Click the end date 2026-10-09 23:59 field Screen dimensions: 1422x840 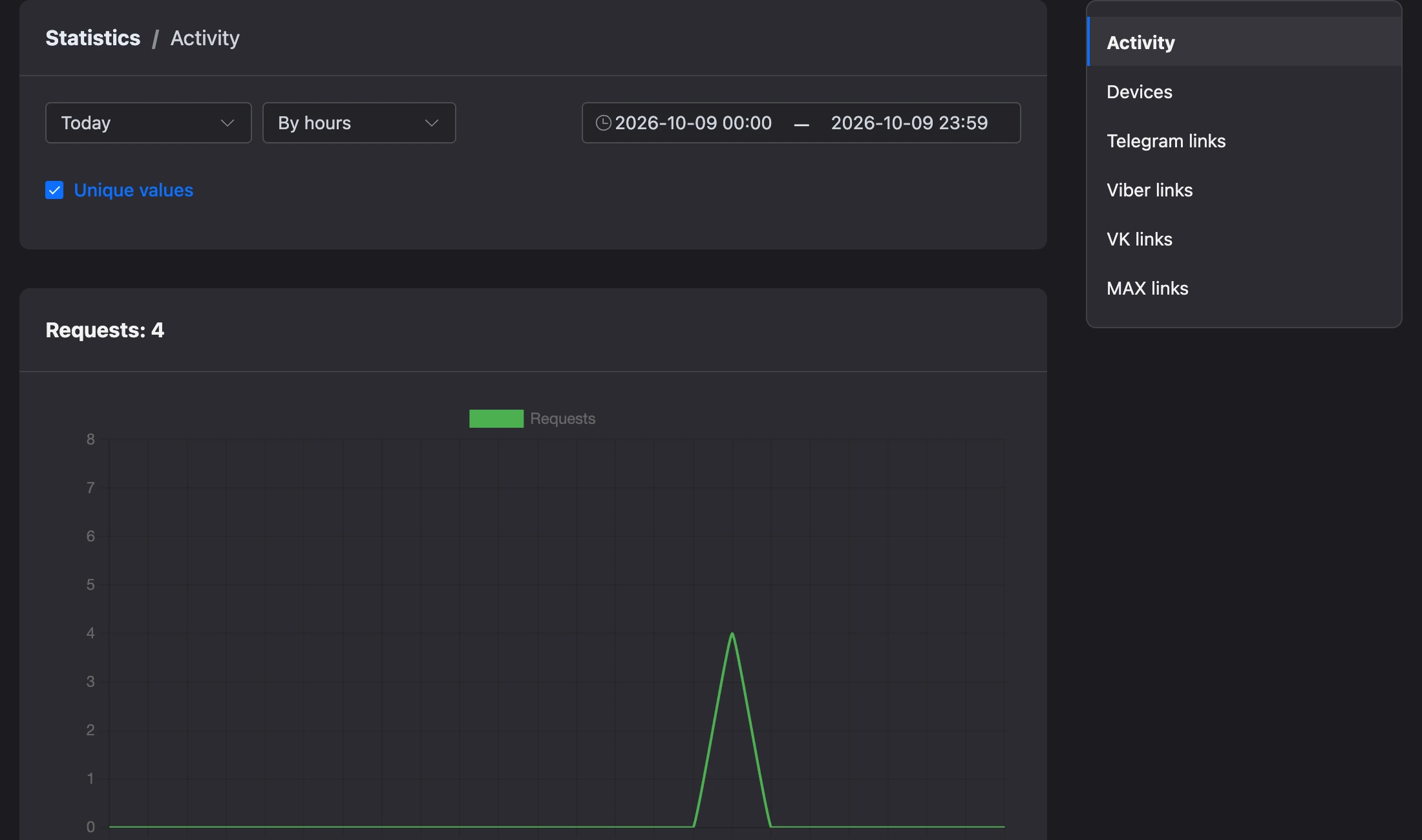click(909, 123)
